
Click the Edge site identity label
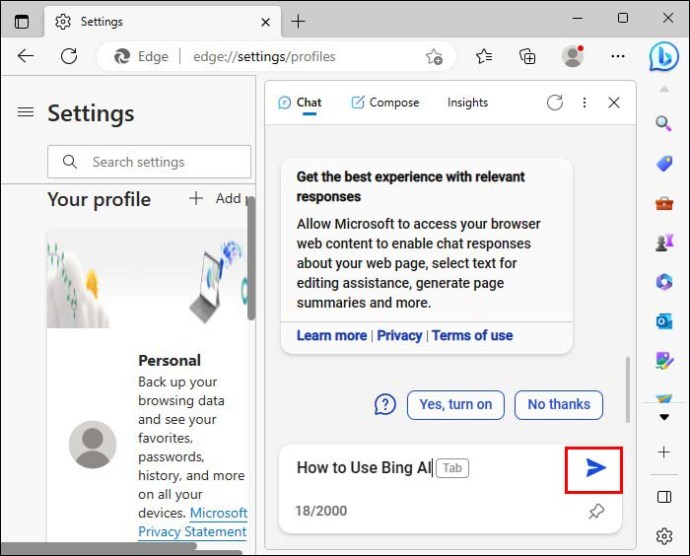[x=141, y=56]
